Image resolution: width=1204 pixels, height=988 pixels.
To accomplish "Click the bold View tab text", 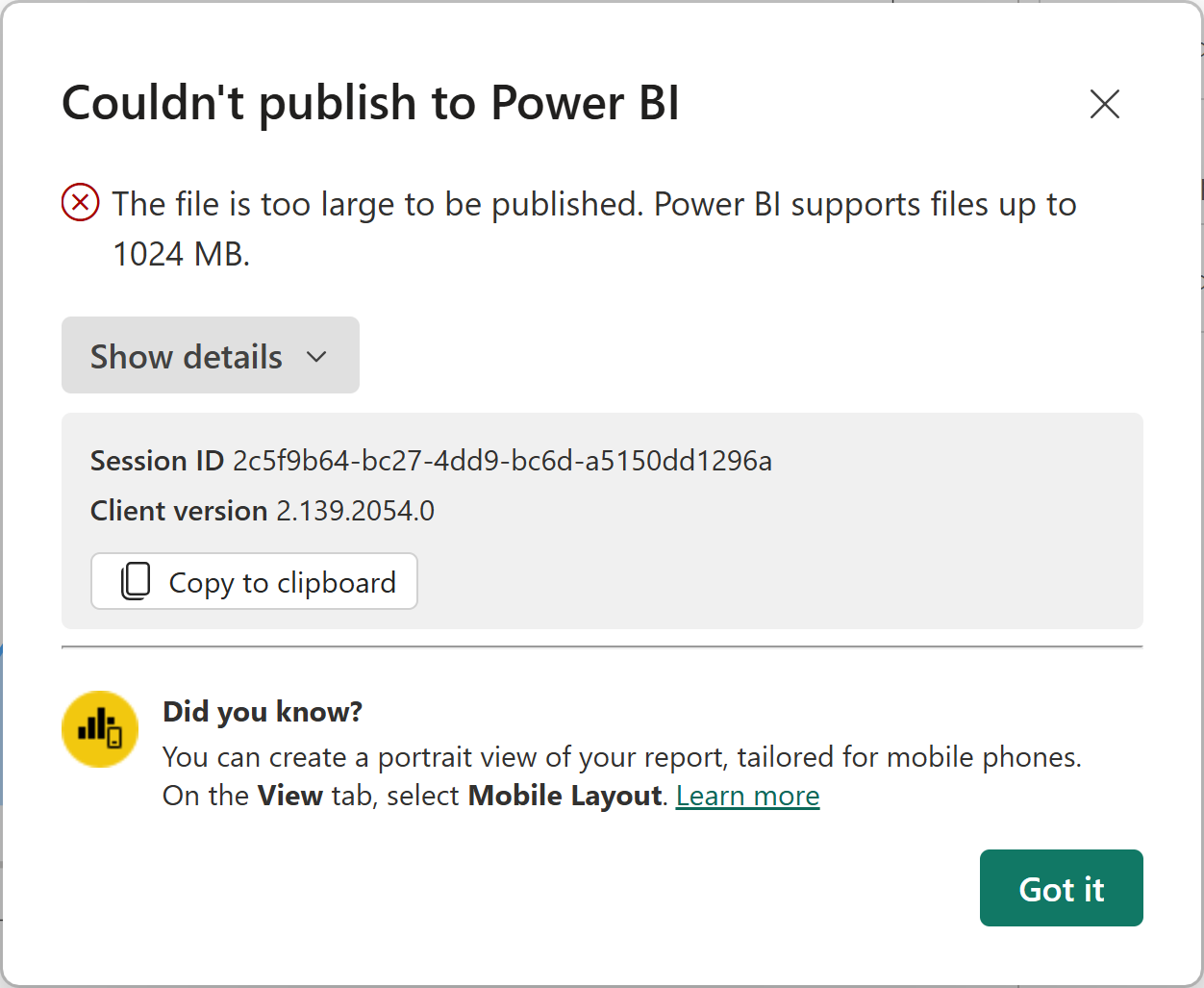I will coord(289,796).
